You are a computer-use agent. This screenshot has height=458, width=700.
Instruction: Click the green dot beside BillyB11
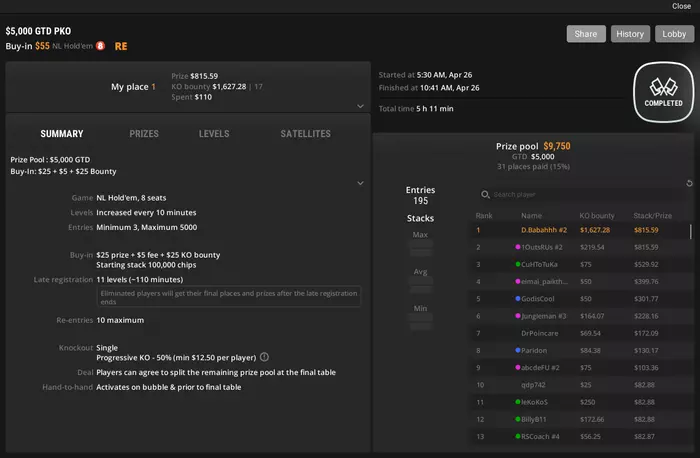click(518, 419)
